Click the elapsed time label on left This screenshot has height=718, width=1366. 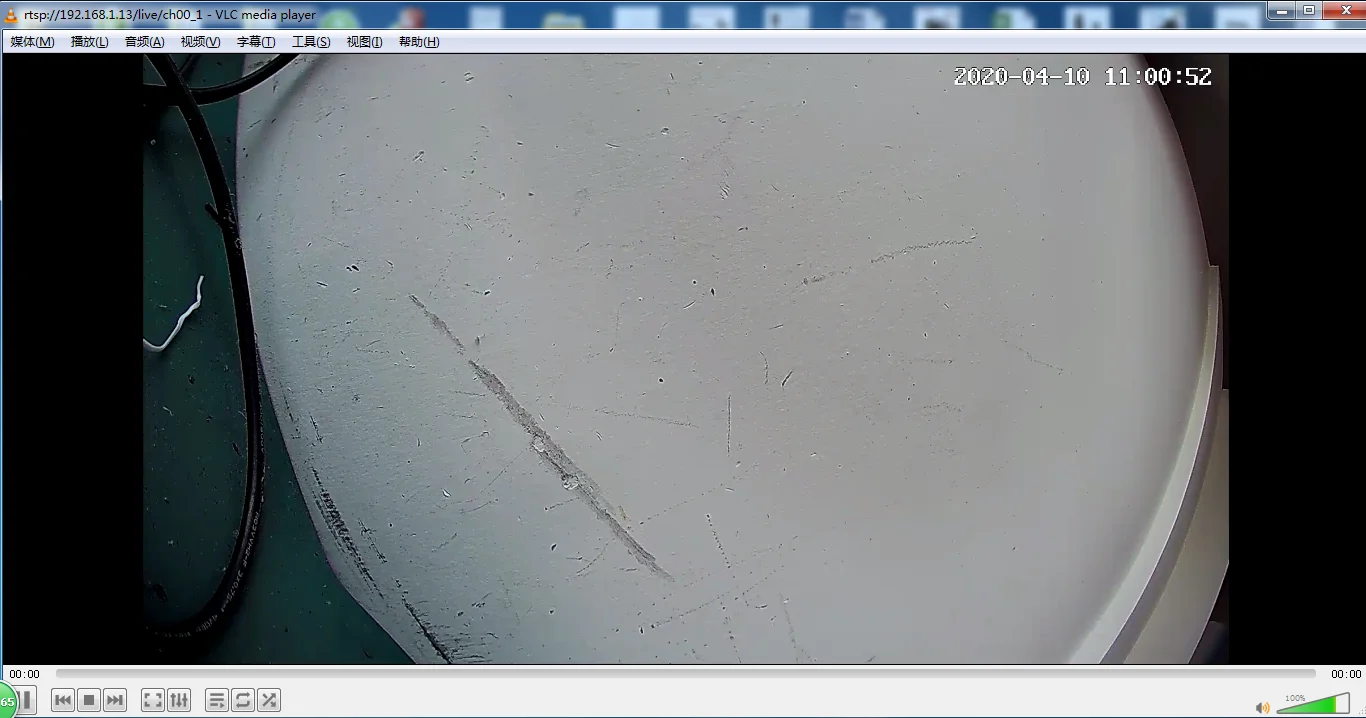click(25, 674)
